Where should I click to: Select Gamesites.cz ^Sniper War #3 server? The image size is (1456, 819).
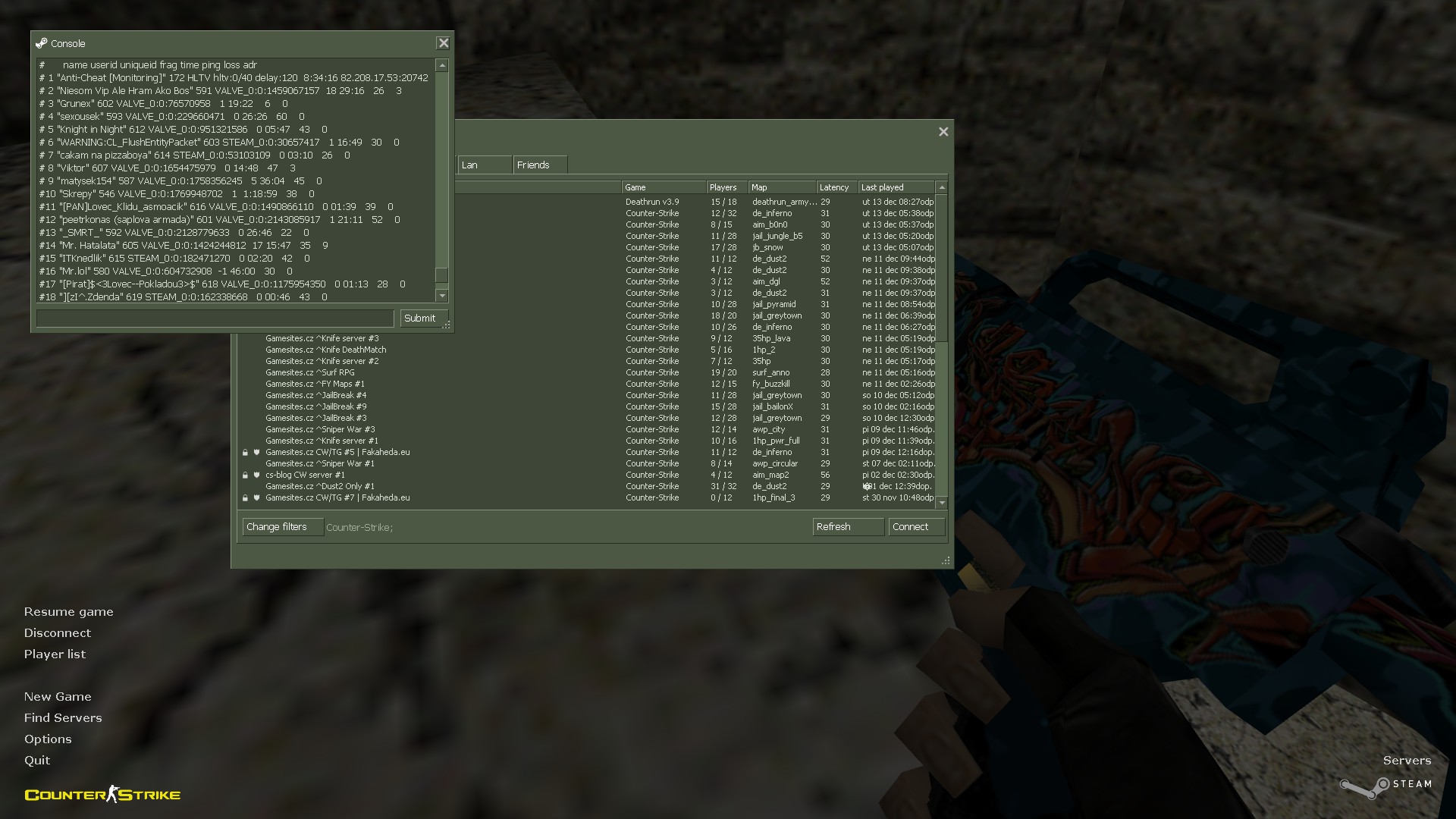pos(587,430)
